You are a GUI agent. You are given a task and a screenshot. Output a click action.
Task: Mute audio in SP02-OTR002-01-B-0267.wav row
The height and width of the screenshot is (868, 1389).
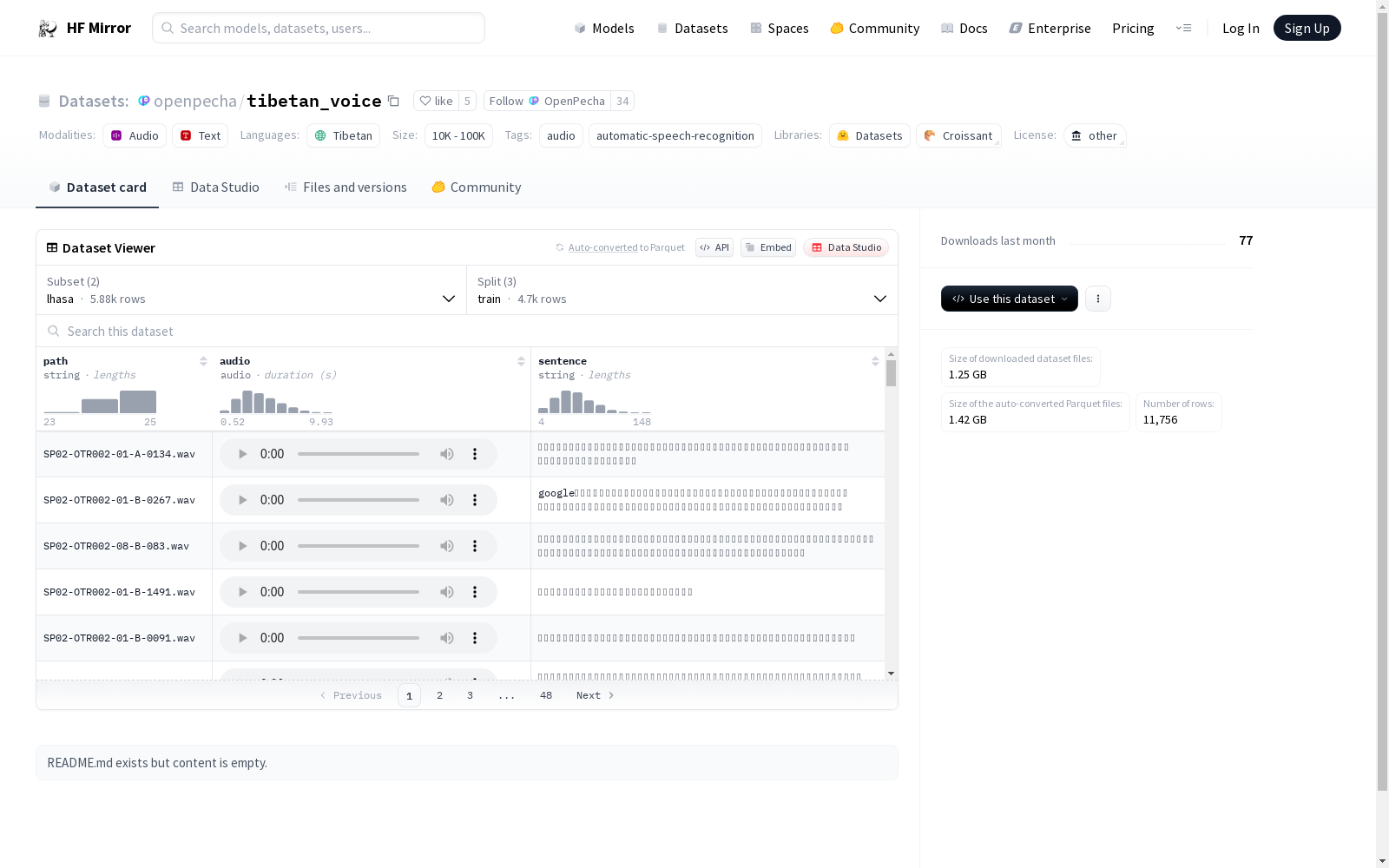point(446,500)
